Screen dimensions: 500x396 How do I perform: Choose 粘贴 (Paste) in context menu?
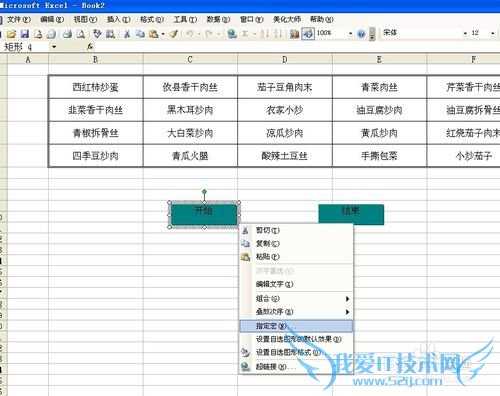pos(296,257)
